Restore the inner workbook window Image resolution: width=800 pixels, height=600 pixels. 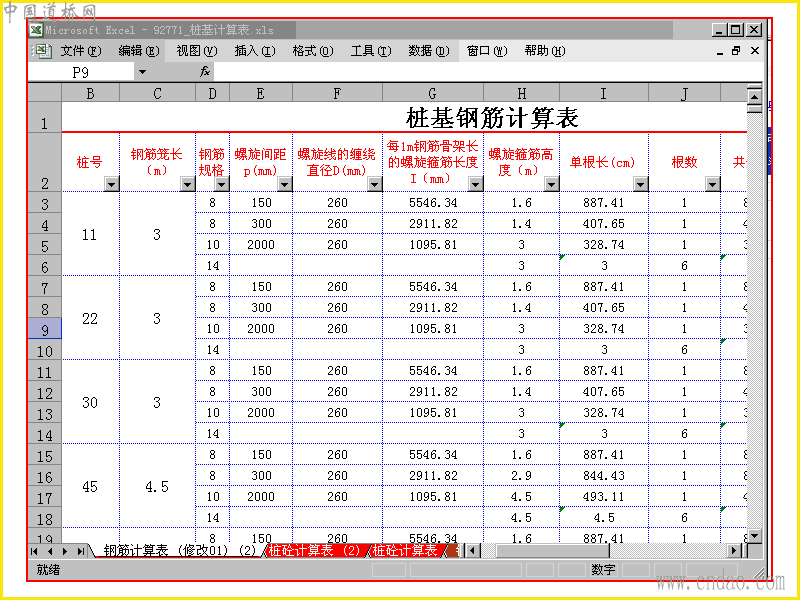[736, 51]
